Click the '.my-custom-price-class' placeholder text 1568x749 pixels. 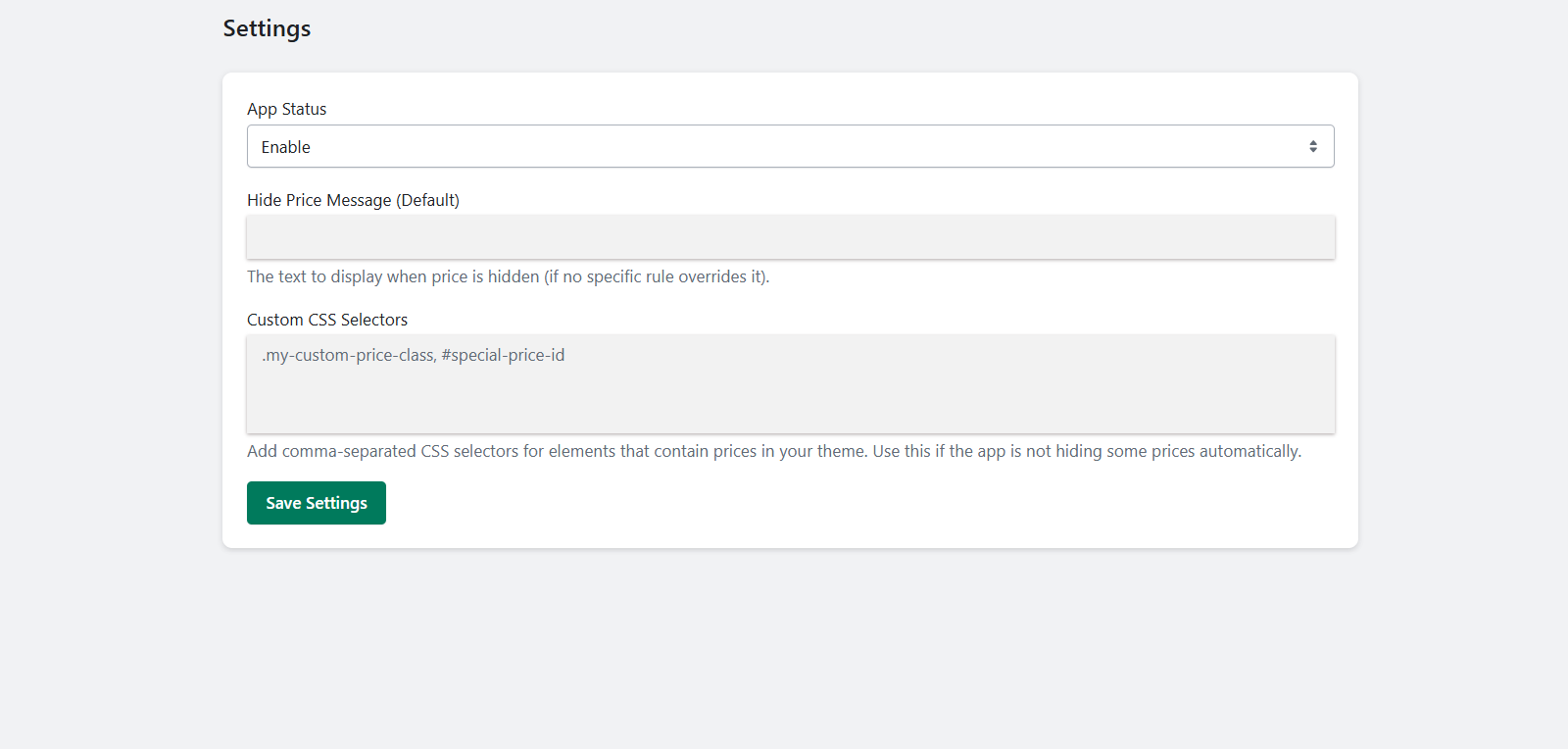(x=348, y=355)
